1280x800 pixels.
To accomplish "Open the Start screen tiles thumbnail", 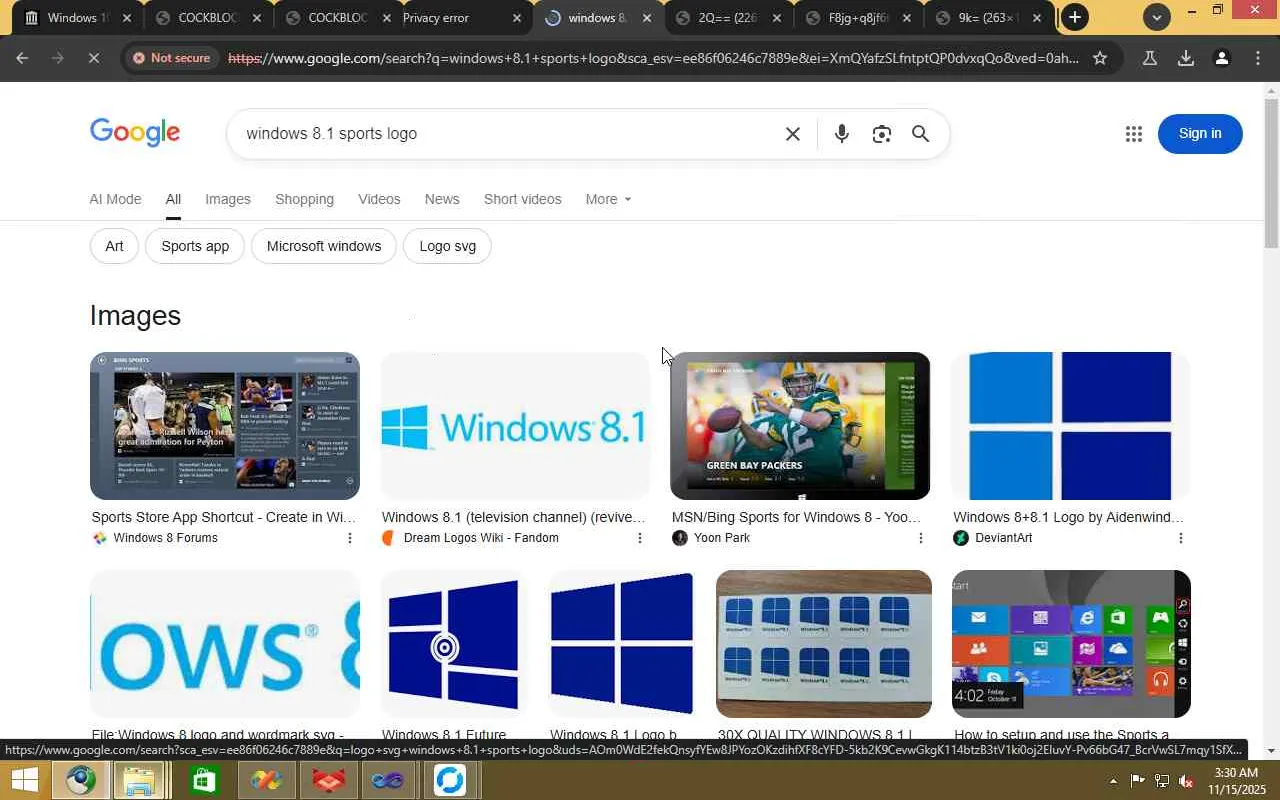I will pos(1071,644).
